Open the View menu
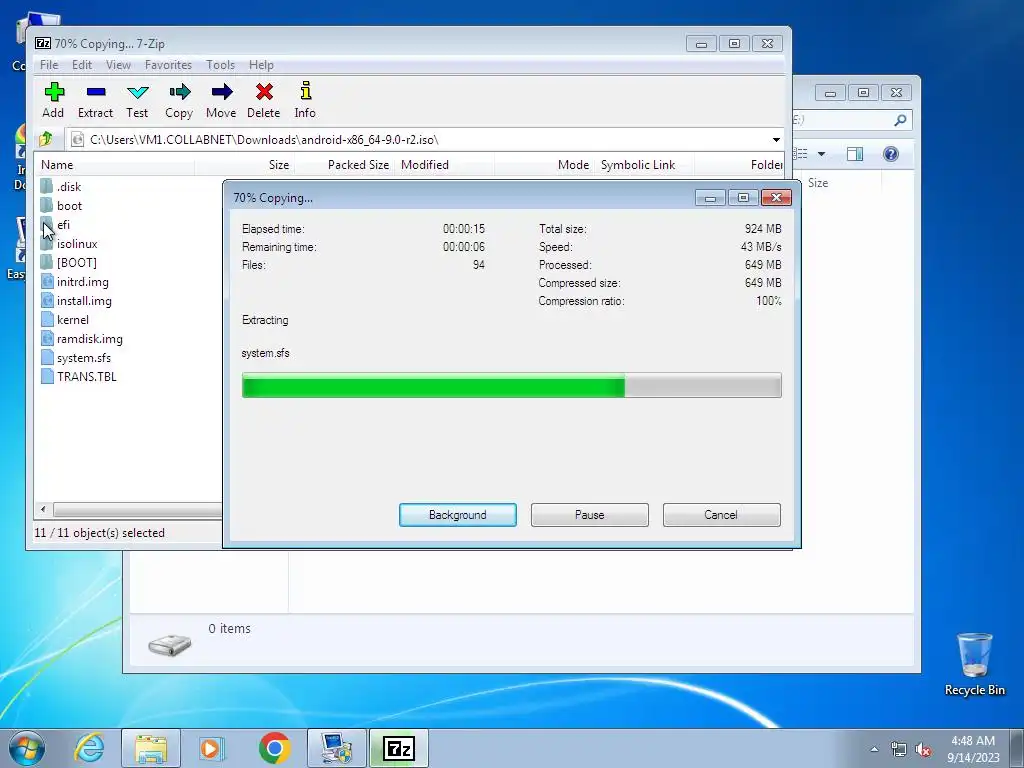 [118, 65]
